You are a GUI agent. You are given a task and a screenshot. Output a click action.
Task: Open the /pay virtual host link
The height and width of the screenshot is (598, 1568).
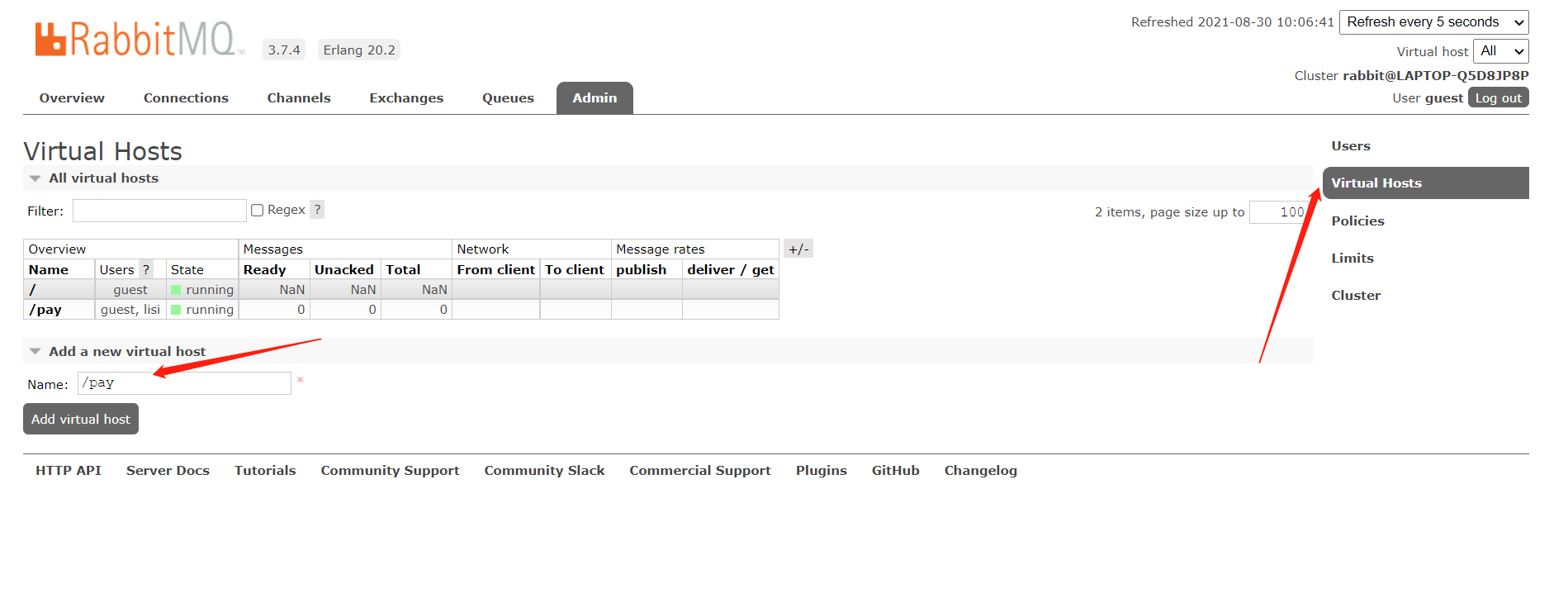(x=45, y=310)
